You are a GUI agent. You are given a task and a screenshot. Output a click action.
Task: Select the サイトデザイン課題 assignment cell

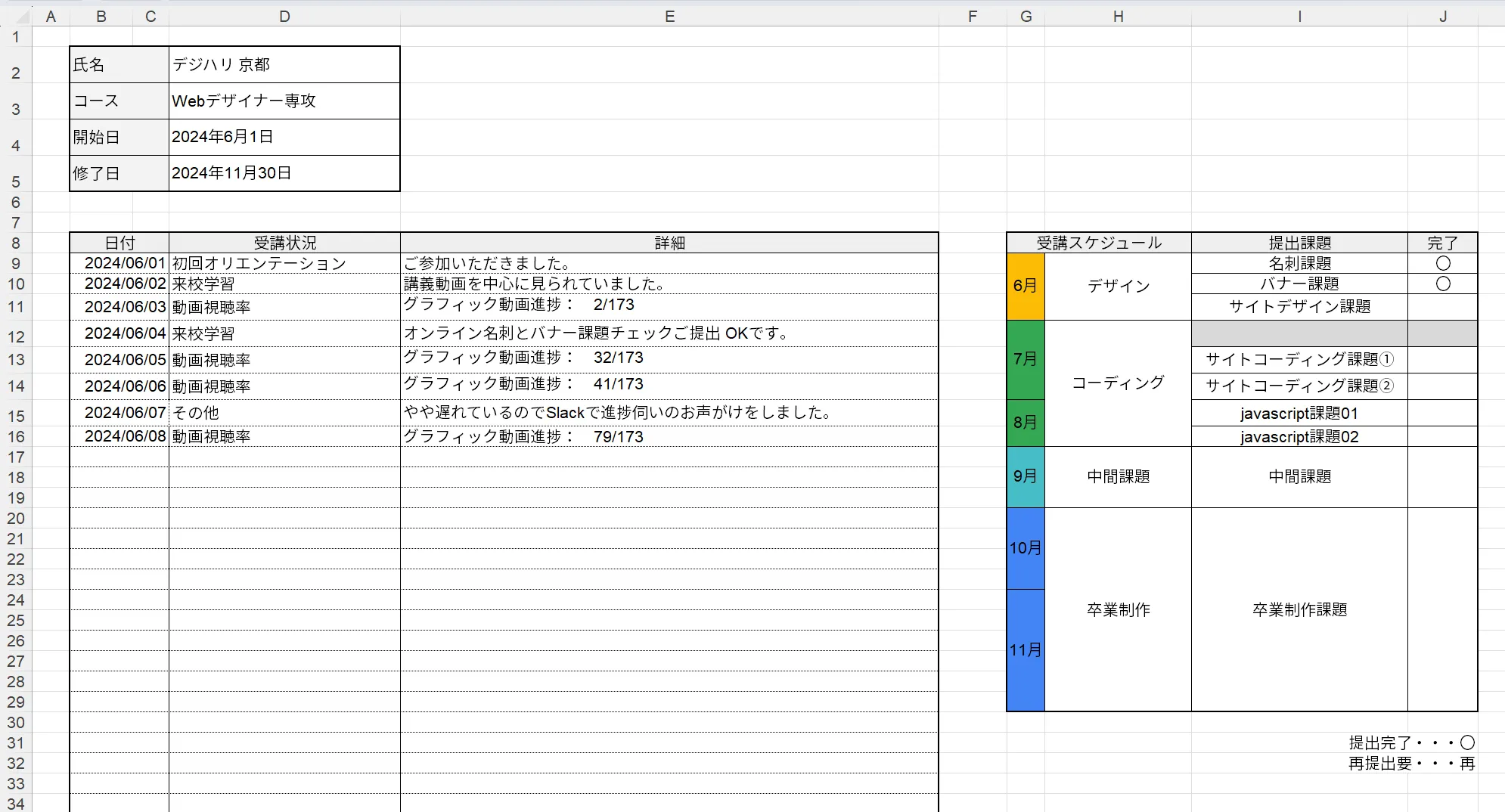(x=1299, y=306)
